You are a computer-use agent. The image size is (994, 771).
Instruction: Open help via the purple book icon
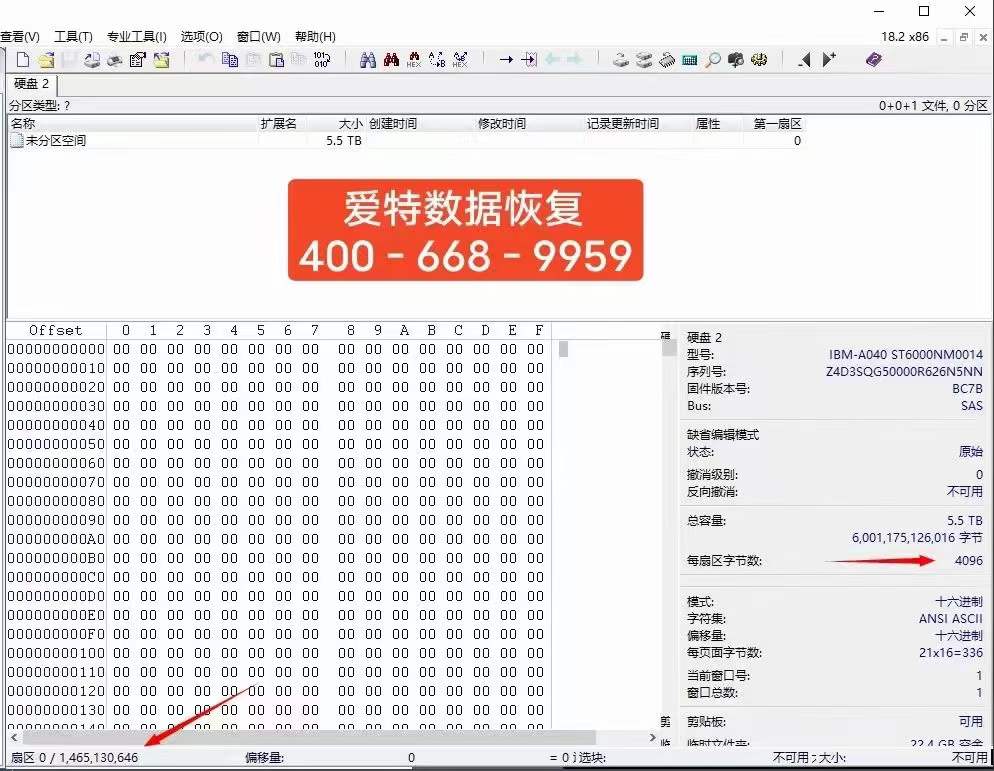[872, 59]
